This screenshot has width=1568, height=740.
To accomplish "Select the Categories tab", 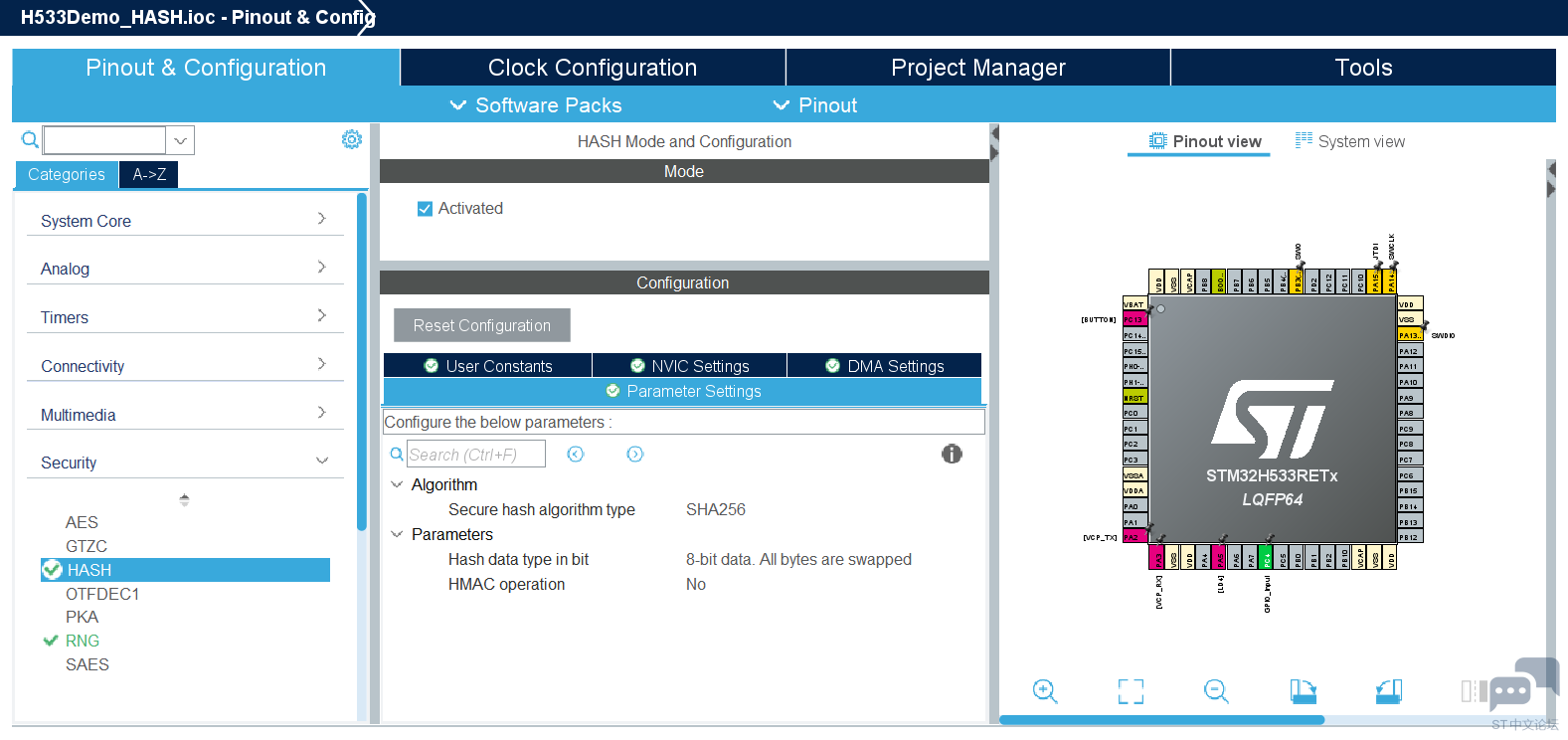I will pos(67,174).
